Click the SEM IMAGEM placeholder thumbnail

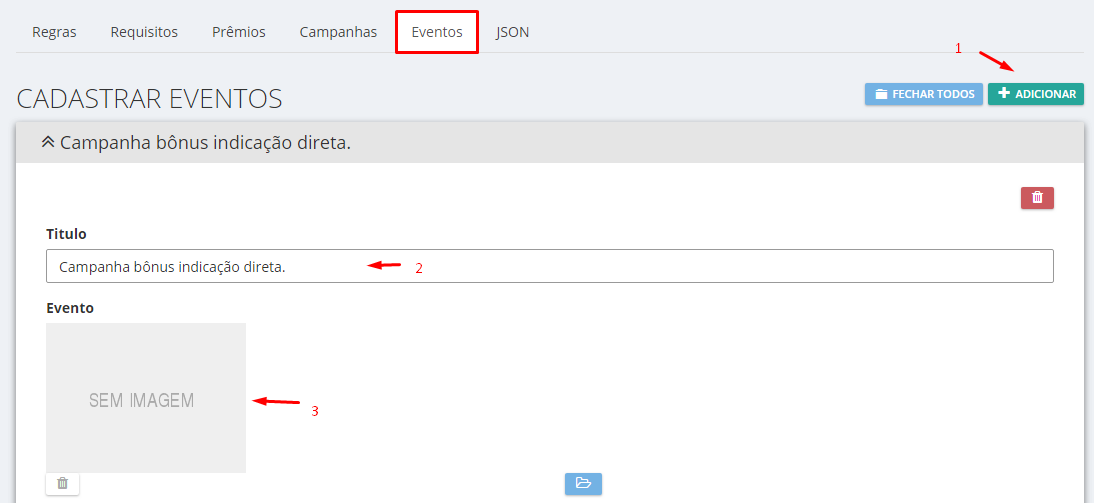(146, 398)
